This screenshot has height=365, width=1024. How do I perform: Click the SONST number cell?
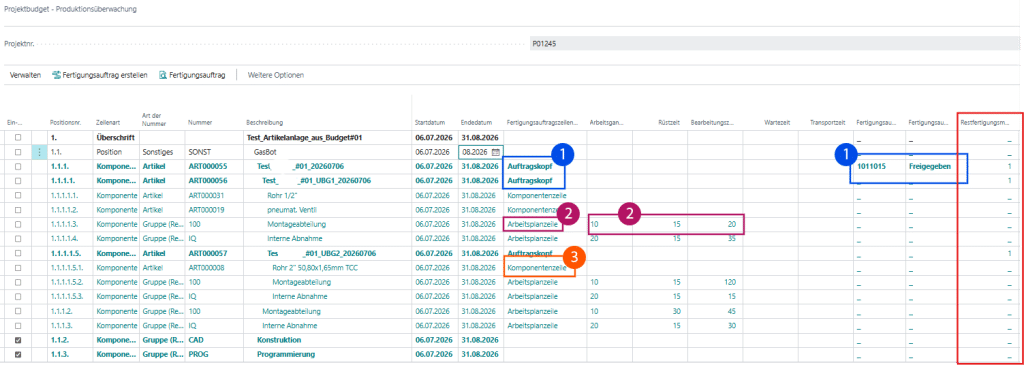click(199, 151)
